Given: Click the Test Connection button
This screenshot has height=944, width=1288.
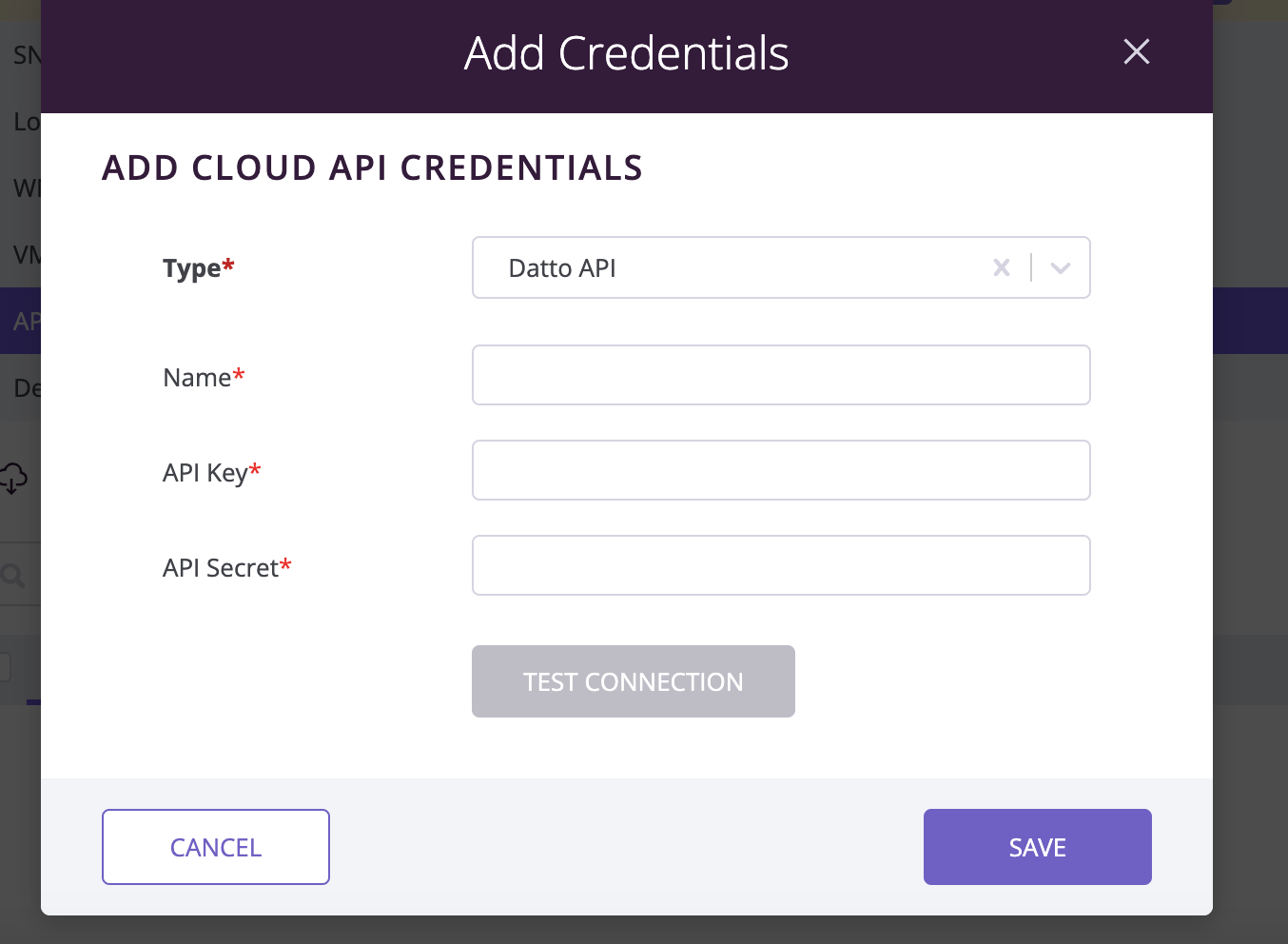Looking at the screenshot, I should (x=634, y=681).
